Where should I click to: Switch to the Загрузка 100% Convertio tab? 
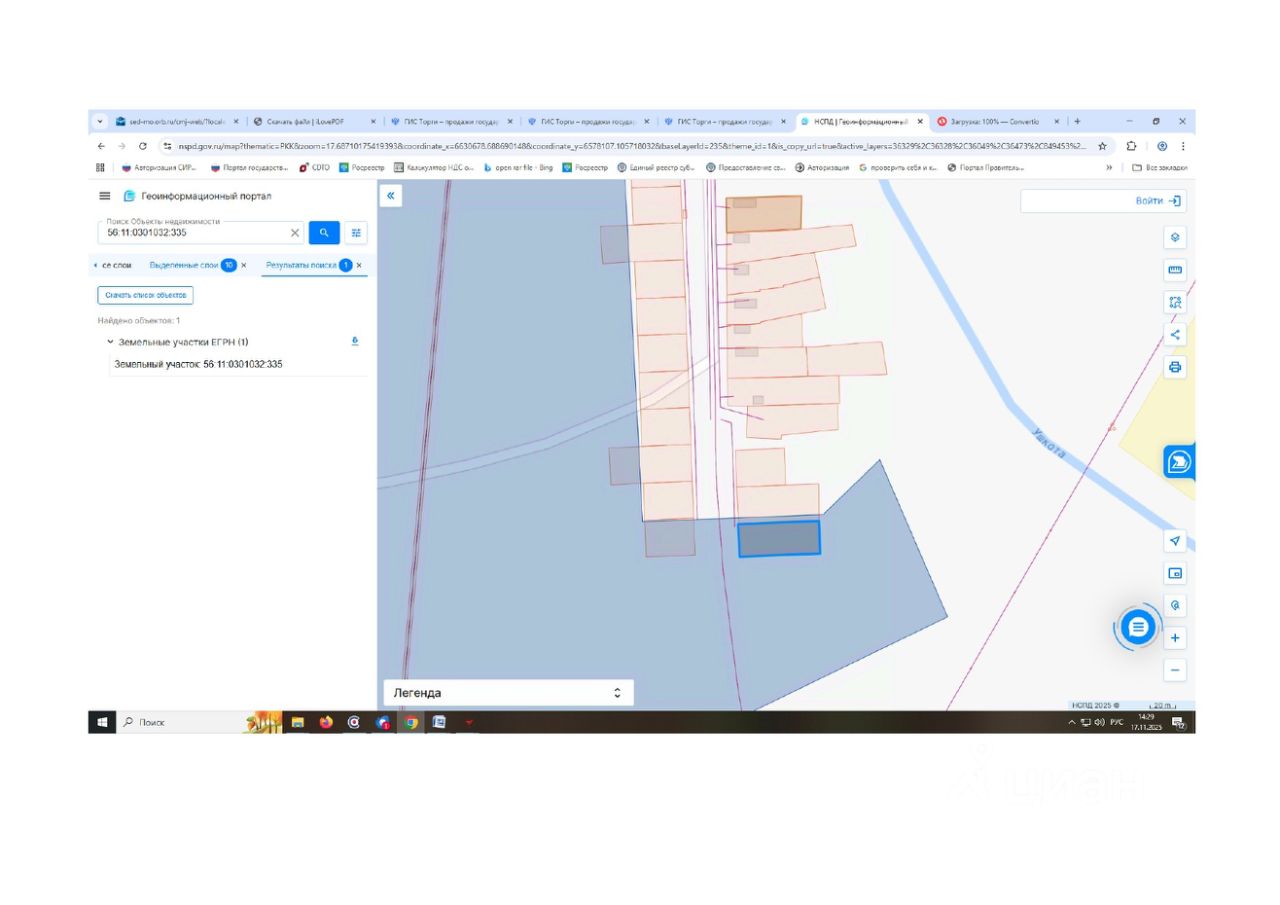click(998, 121)
